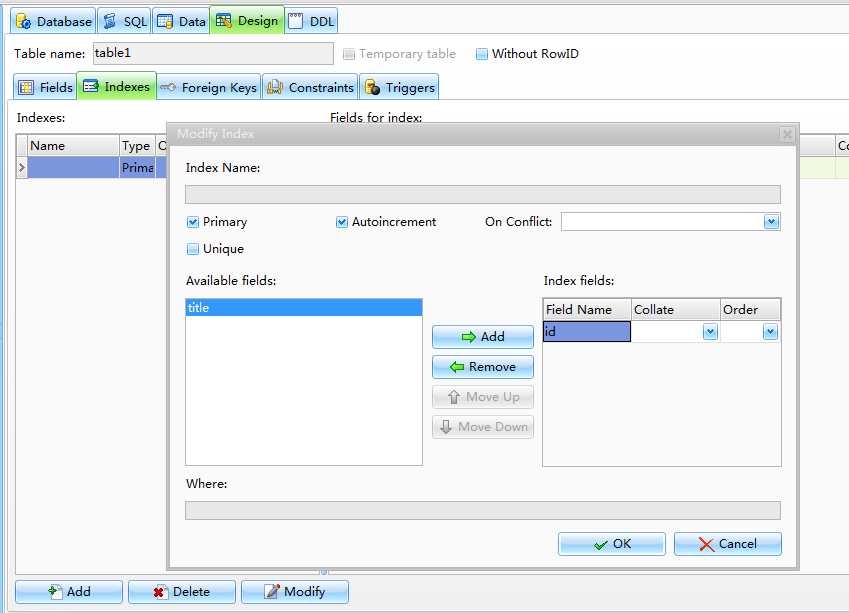This screenshot has height=613, width=849.
Task: Toggle the Temporary table checkbox
Action: (349, 54)
